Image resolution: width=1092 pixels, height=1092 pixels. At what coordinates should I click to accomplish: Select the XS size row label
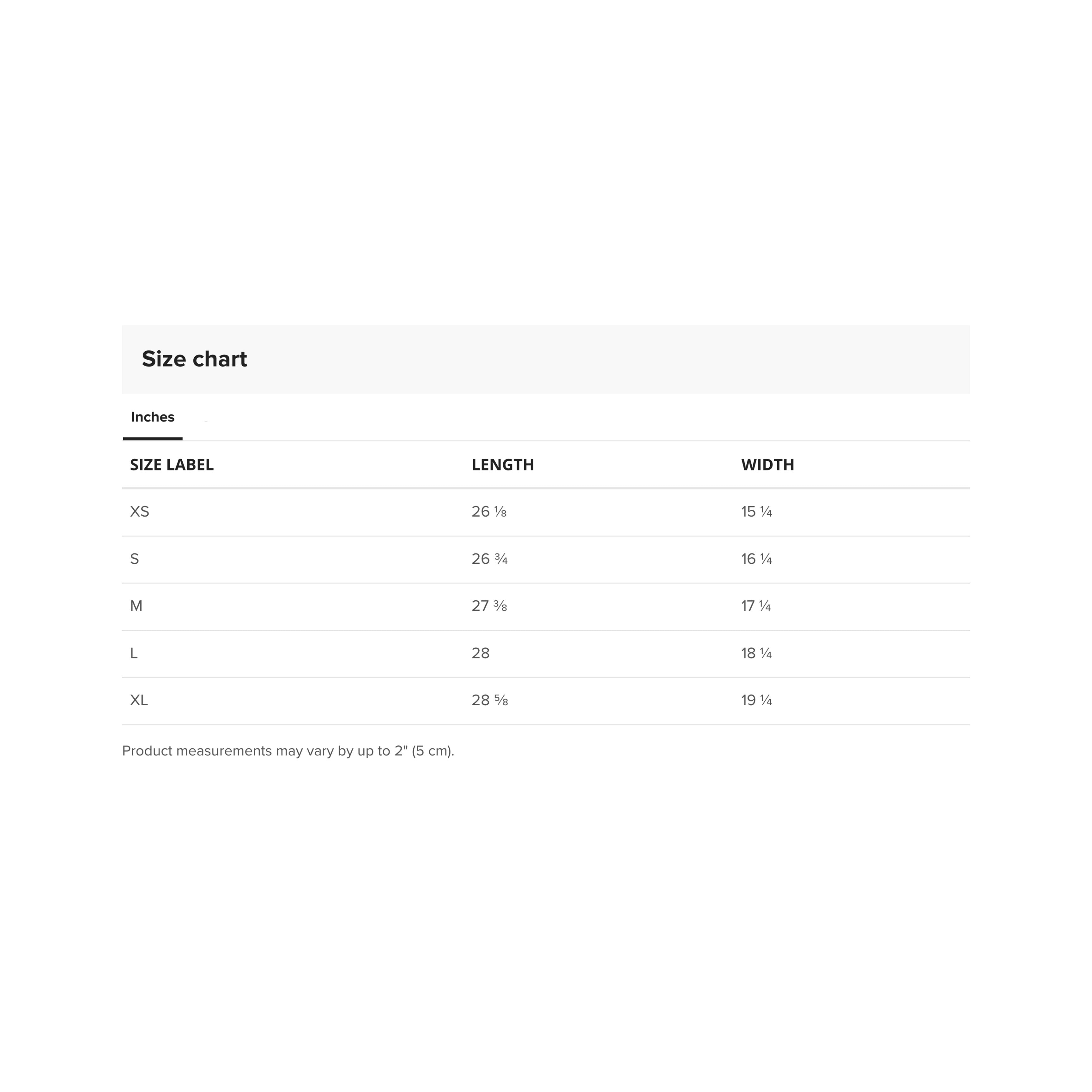140,512
